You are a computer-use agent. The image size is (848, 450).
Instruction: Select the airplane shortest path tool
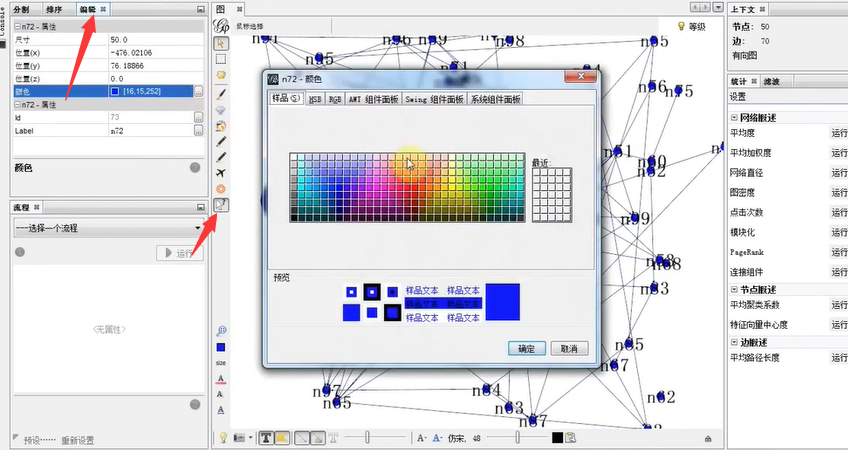[221, 173]
